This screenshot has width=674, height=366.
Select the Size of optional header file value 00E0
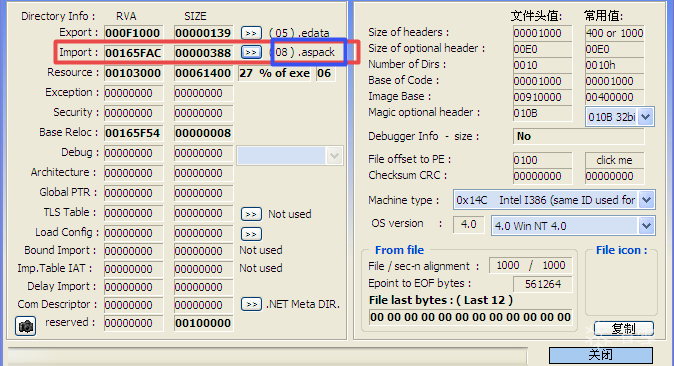click(542, 49)
